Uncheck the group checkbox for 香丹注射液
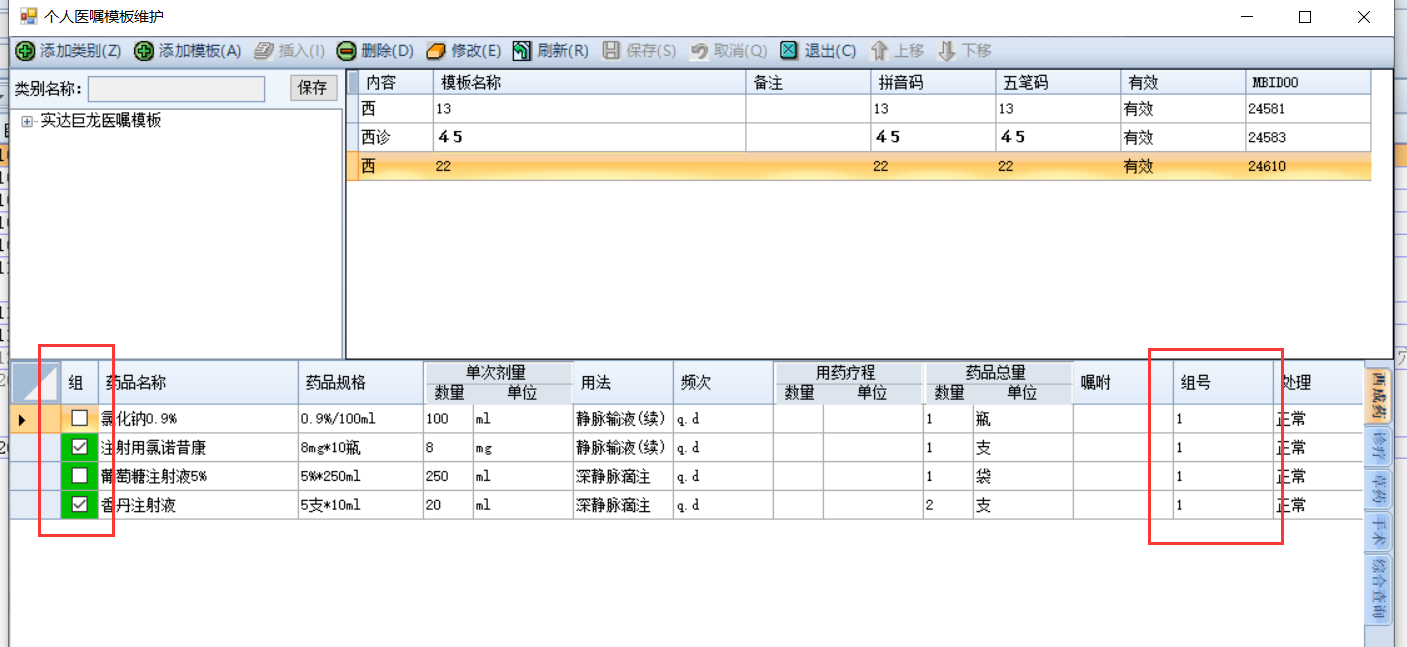Viewport: 1407px width, 647px height. 79,505
